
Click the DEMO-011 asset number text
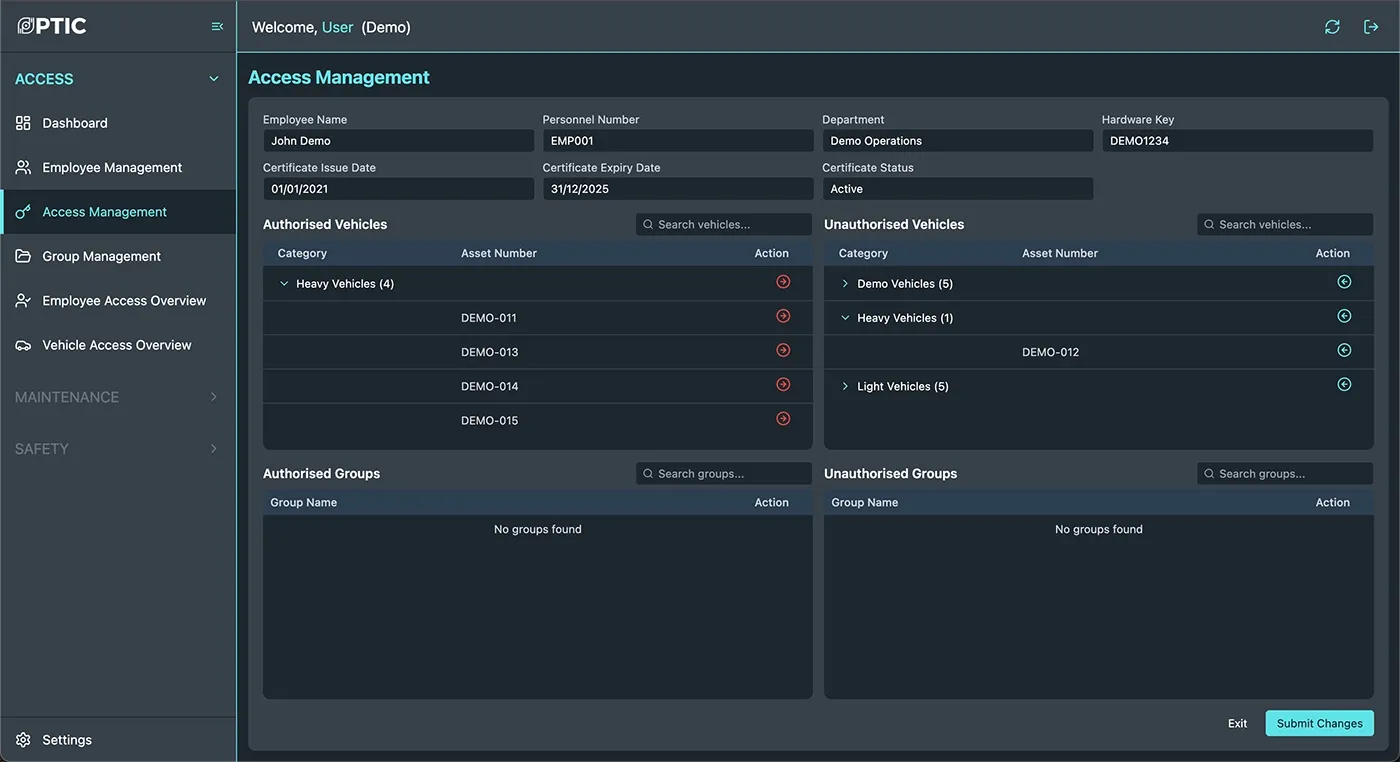click(x=489, y=318)
